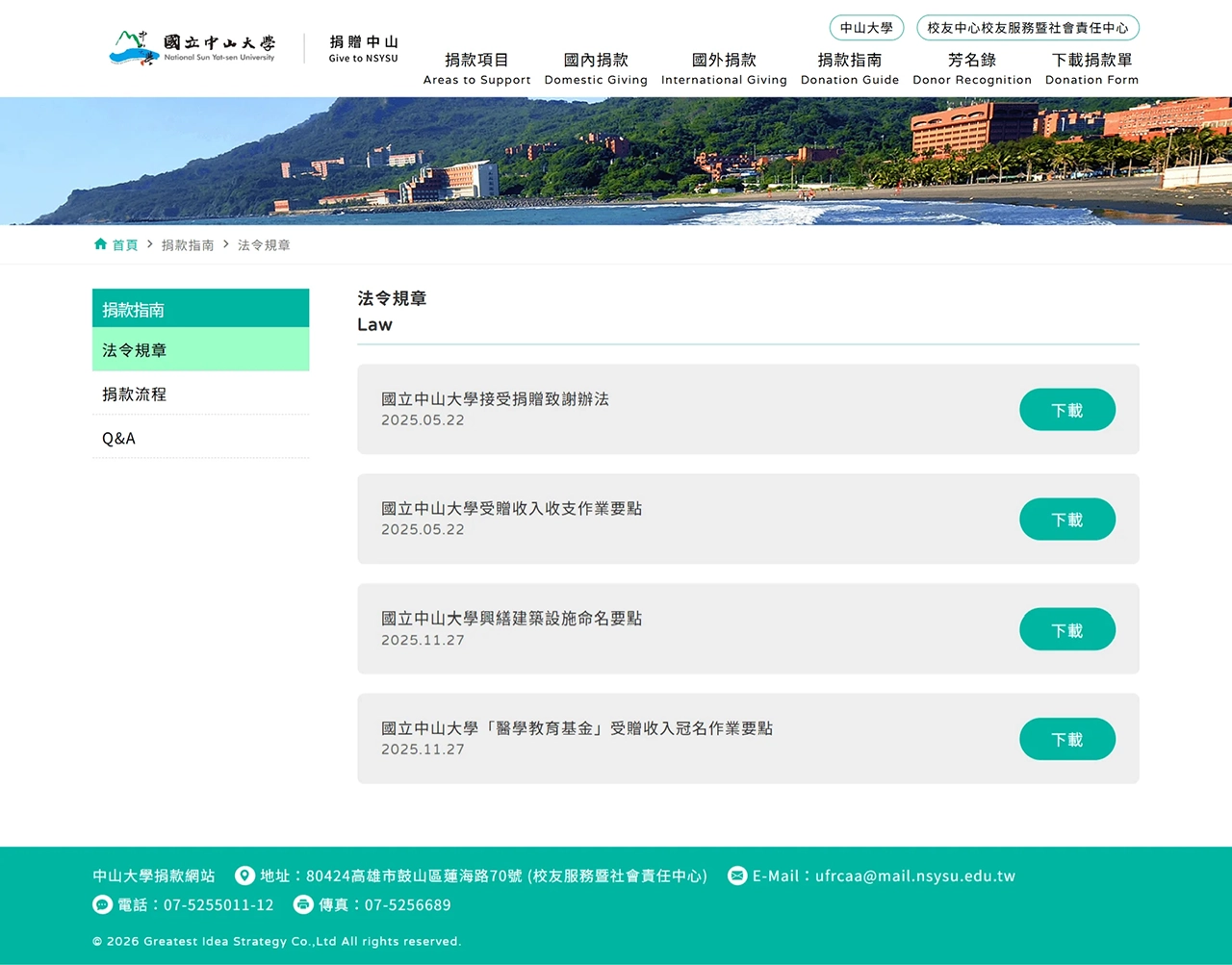The image size is (1232, 965).
Task: Open the 國內捐款 Domestic Giving menu
Action: [x=596, y=68]
